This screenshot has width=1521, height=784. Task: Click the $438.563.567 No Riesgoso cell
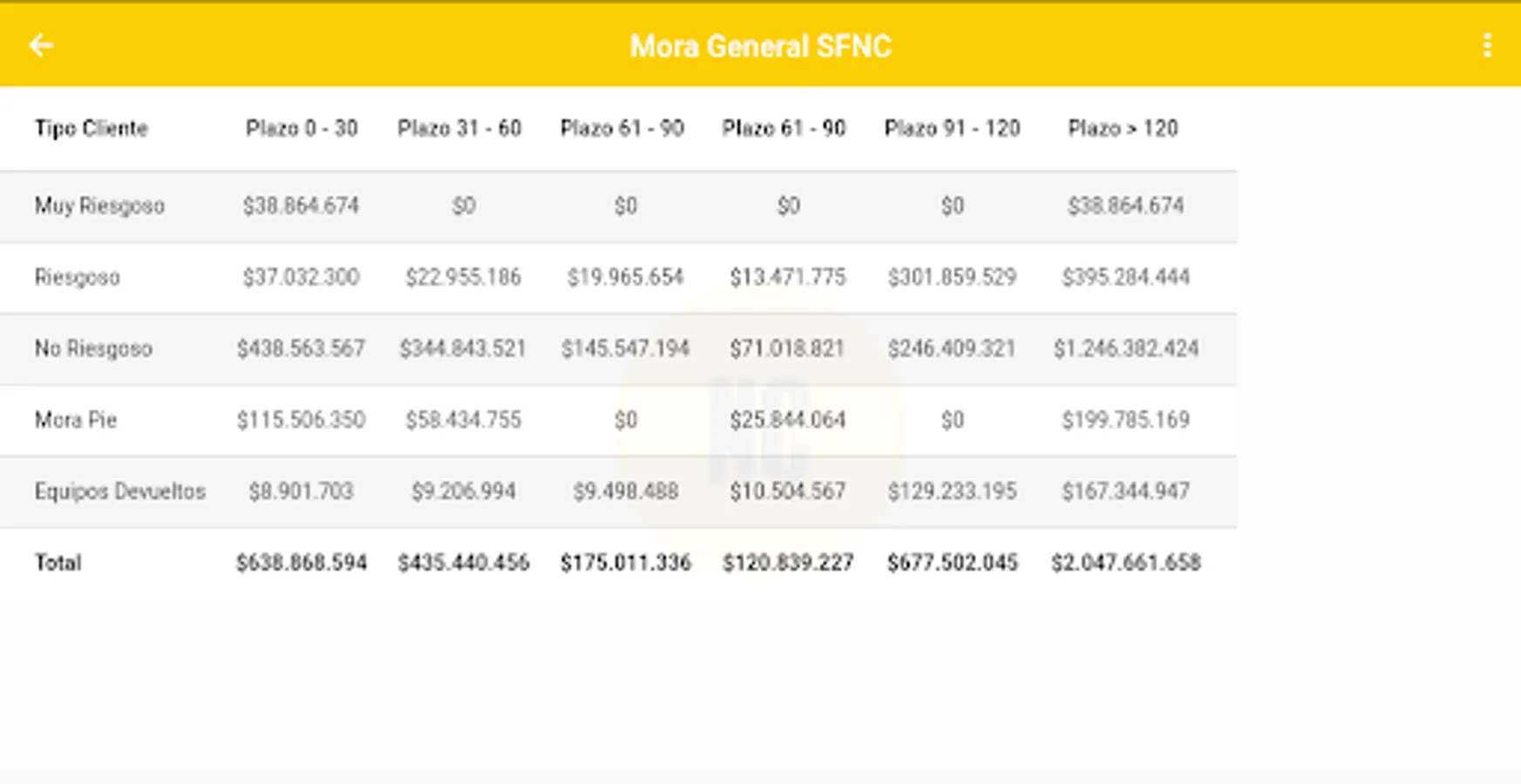coord(302,349)
